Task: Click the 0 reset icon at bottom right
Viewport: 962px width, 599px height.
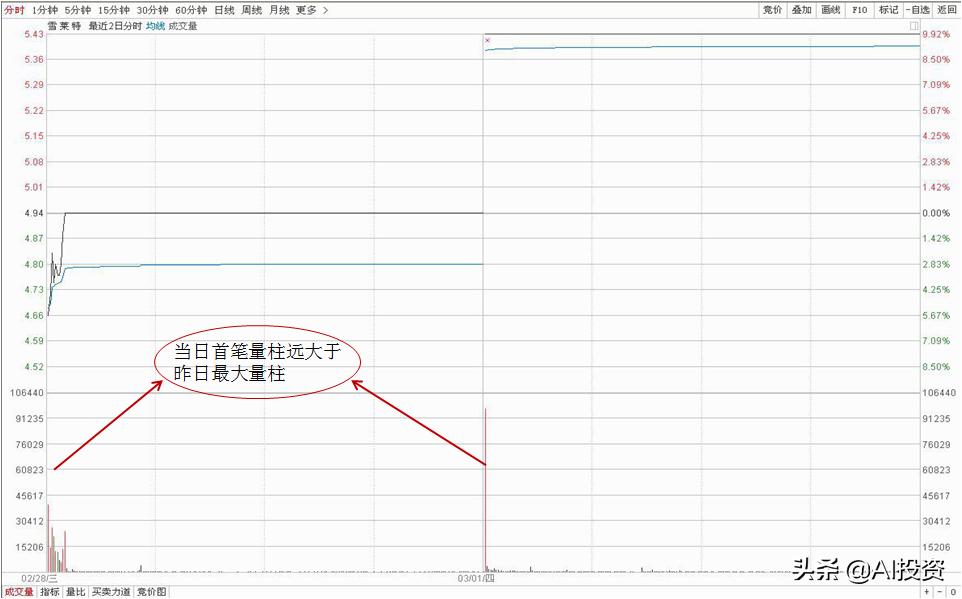Action: 953,592
